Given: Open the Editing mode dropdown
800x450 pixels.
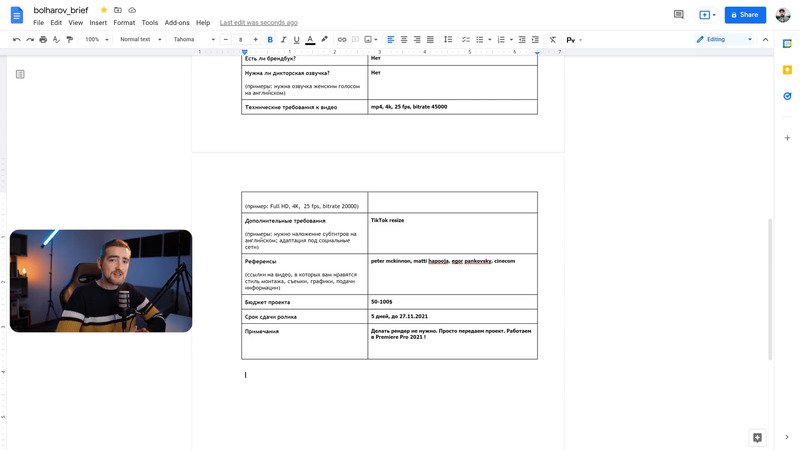Looking at the screenshot, I should (725, 39).
